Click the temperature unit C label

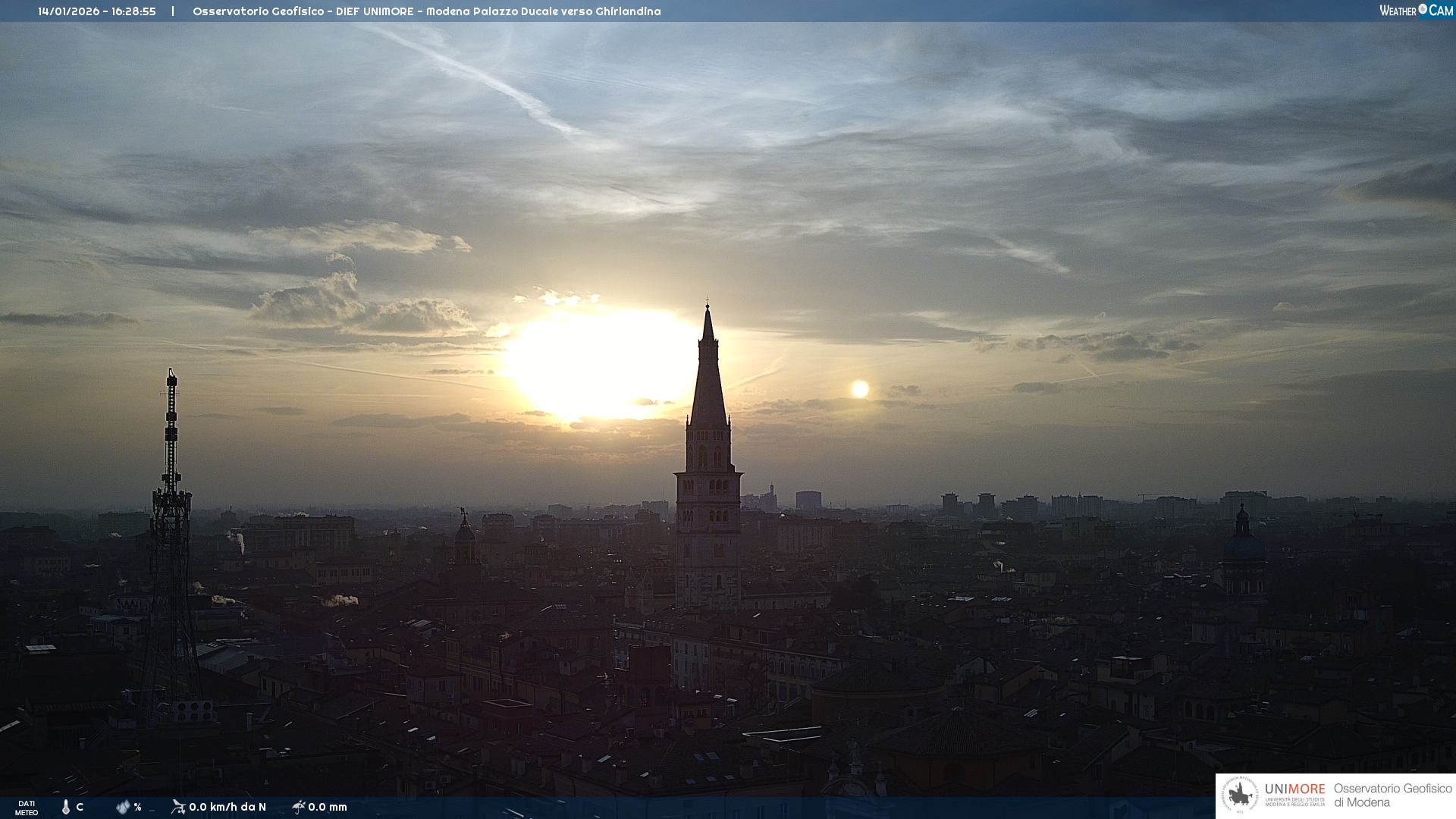tap(80, 807)
